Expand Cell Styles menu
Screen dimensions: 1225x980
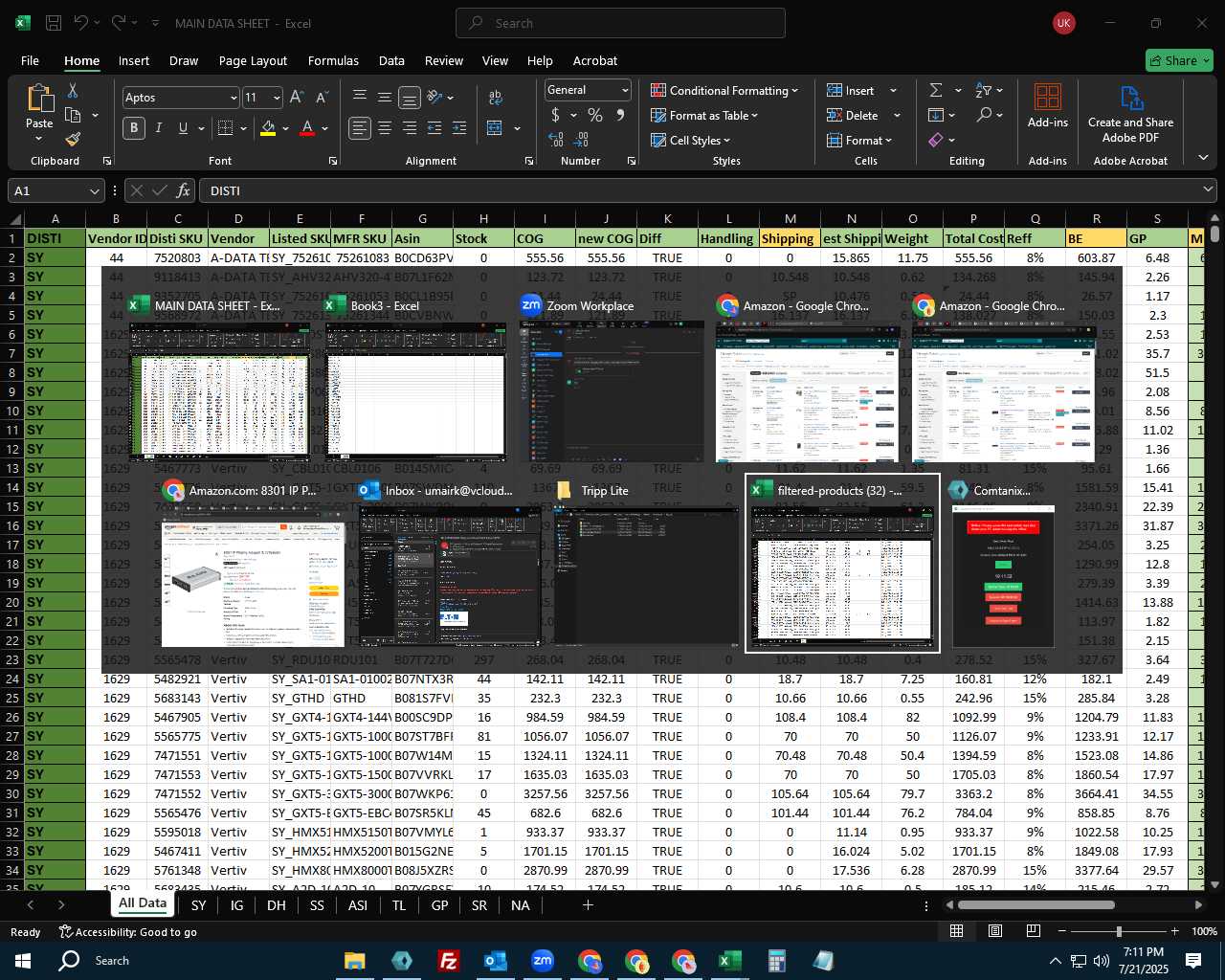click(690, 140)
